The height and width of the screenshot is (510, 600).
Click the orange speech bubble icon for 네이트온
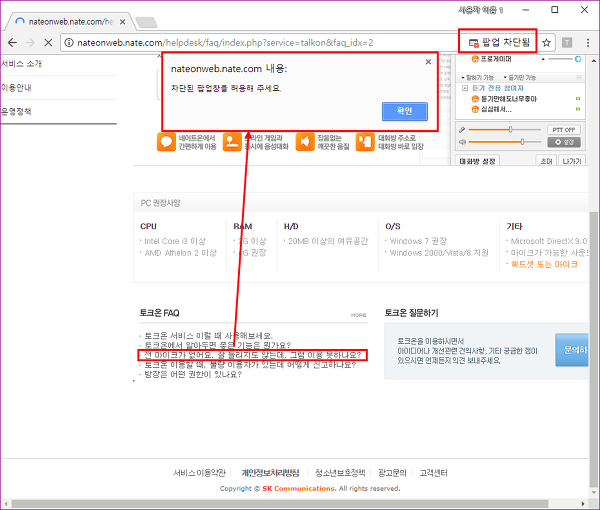coord(166,142)
